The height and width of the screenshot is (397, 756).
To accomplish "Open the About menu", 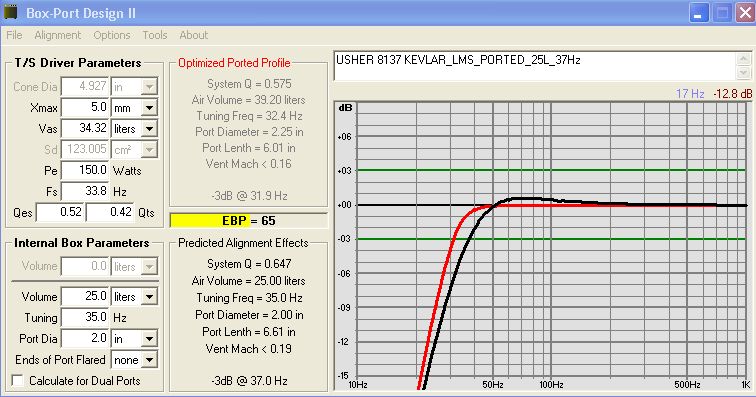I will point(193,35).
